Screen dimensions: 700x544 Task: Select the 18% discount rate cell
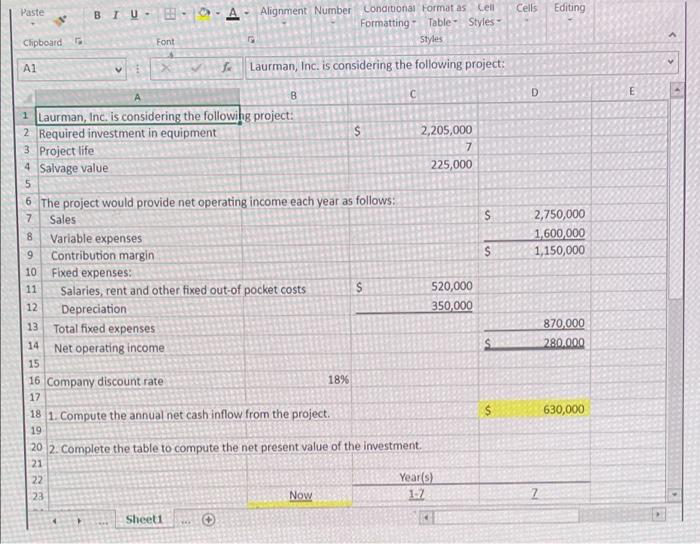pyautogui.click(x=298, y=380)
